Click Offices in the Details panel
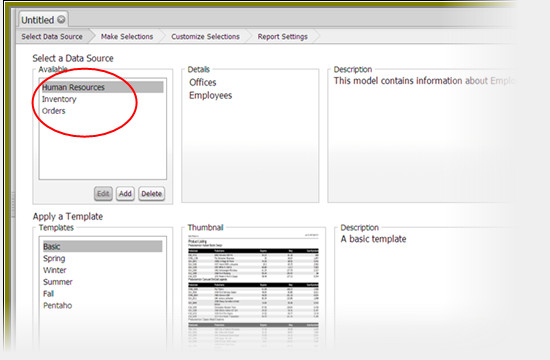 pyautogui.click(x=203, y=82)
